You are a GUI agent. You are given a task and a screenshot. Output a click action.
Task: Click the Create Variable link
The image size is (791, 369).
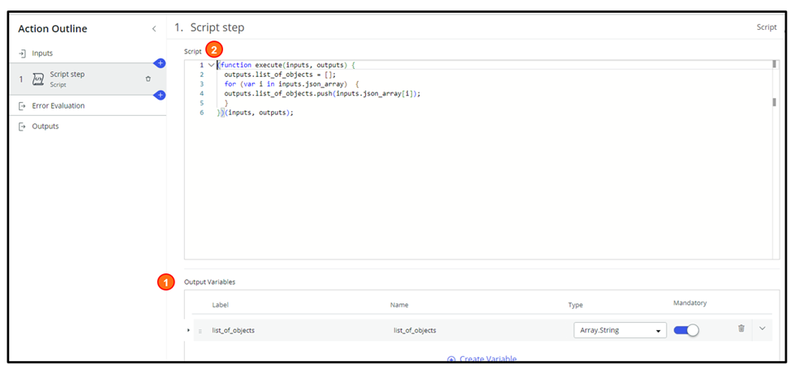tap(482, 358)
